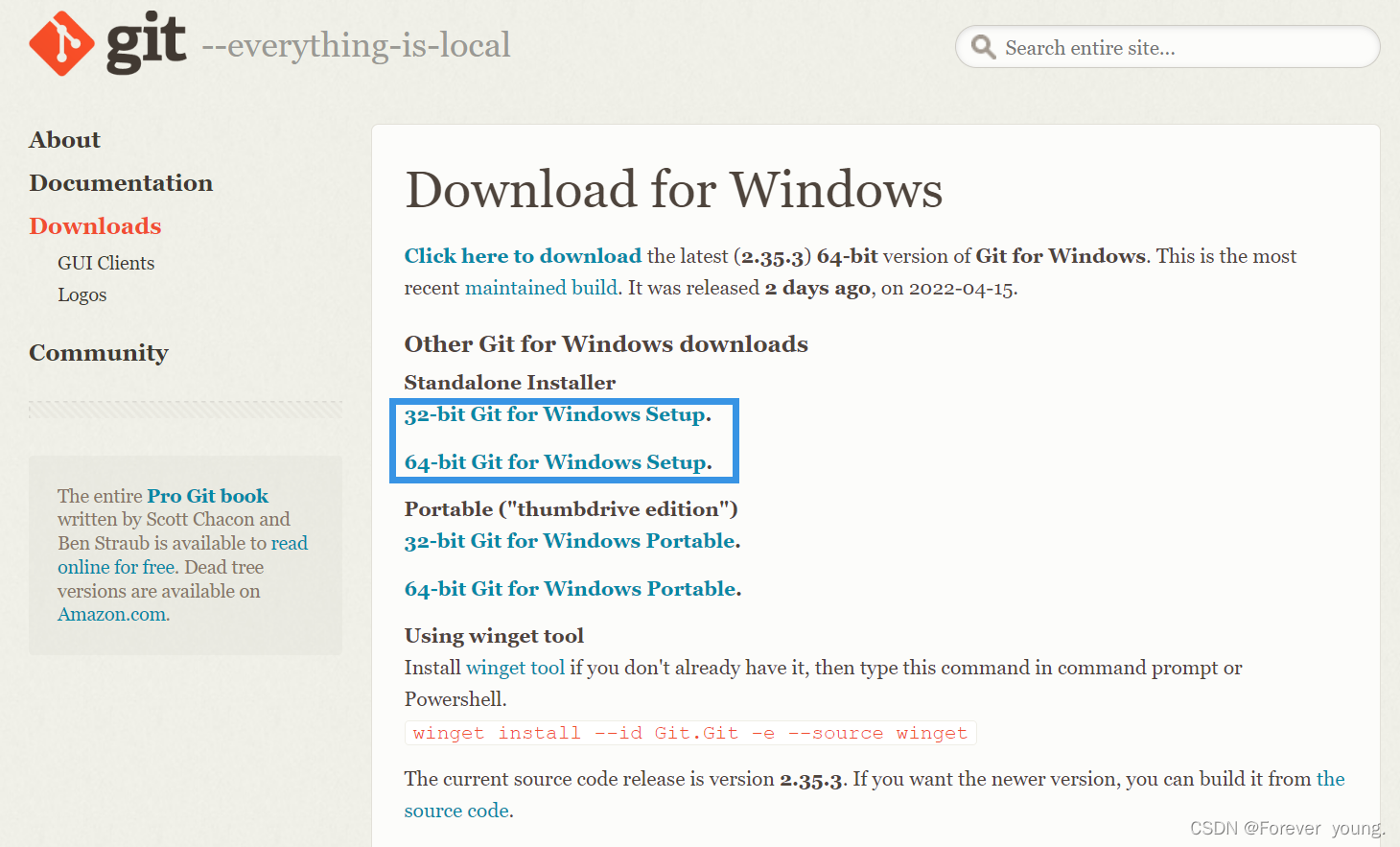This screenshot has height=847, width=1400.
Task: Click the 'Using winget tool' heading
Action: [494, 636]
